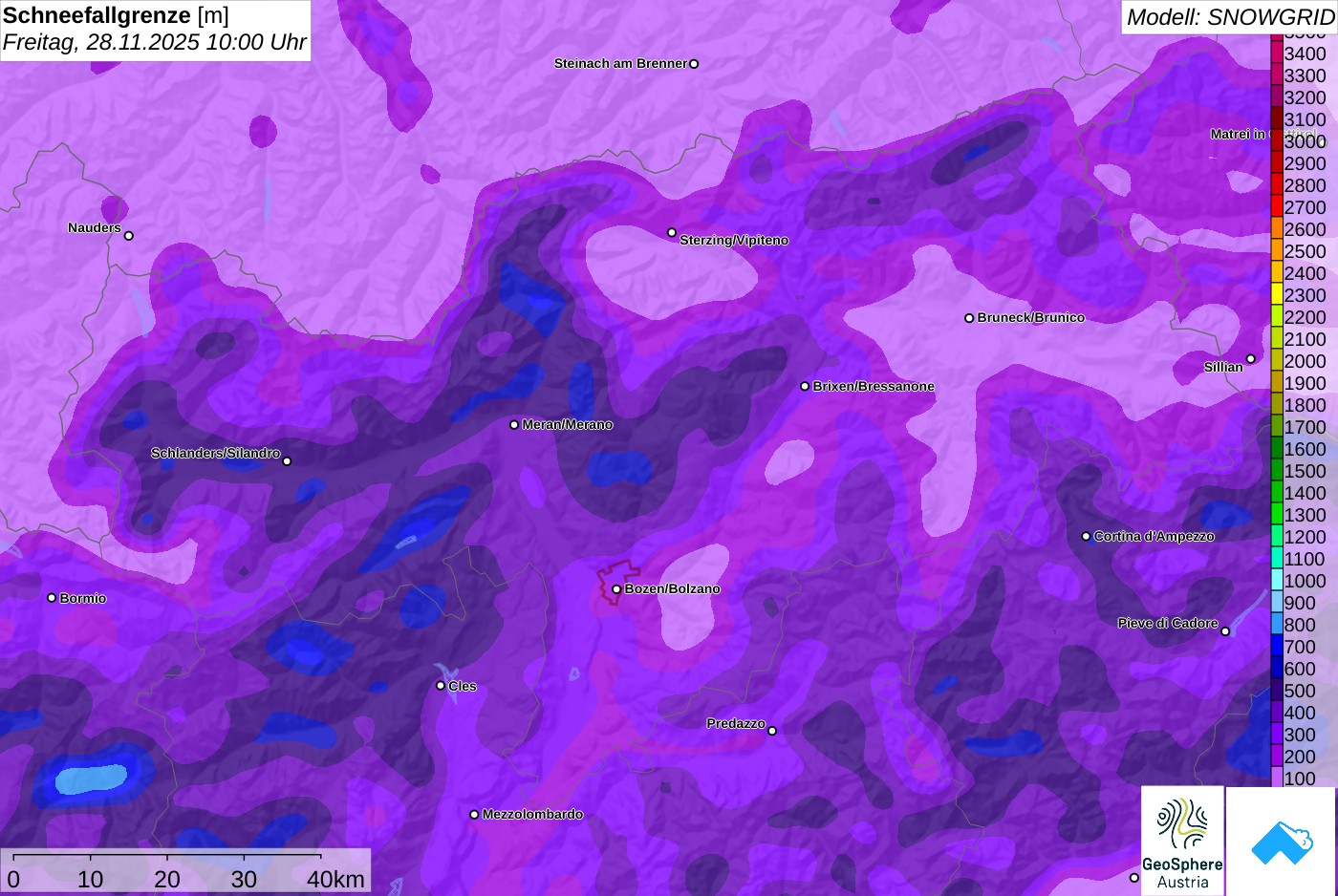1338x896 pixels.
Task: Click the 600 blue legend swatch
Action: (1277, 669)
